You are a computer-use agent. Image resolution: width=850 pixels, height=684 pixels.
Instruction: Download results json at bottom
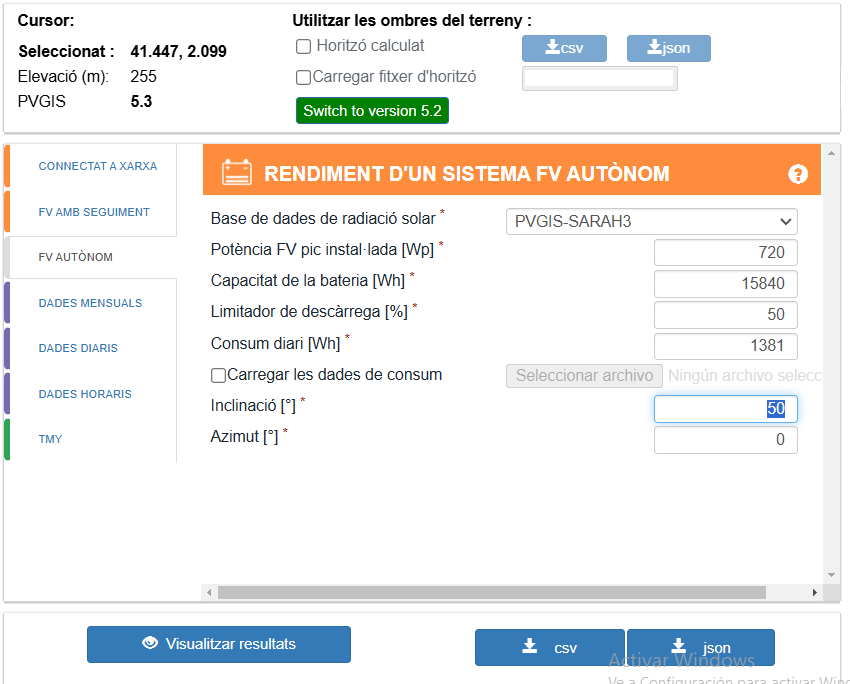pos(700,647)
